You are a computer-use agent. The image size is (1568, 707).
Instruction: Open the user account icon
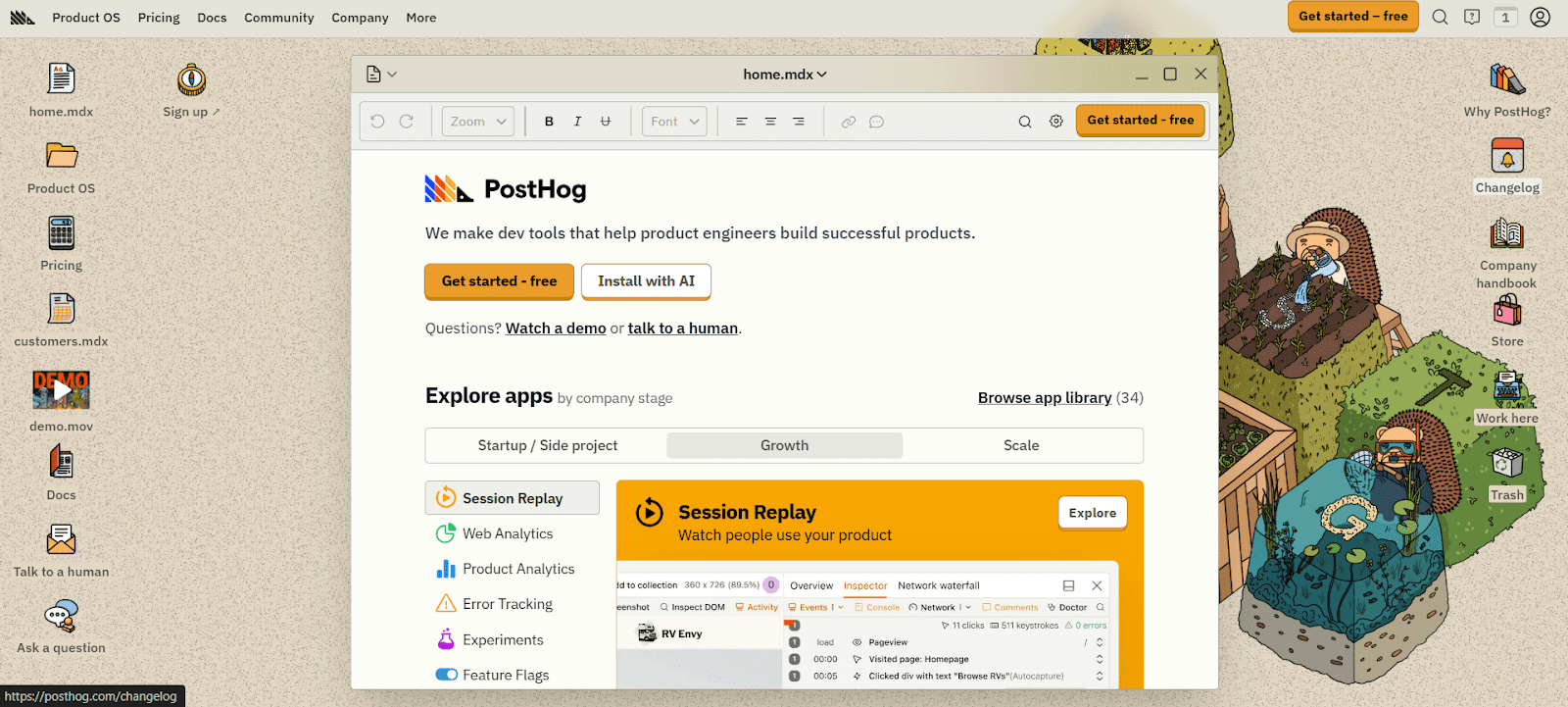[x=1541, y=17]
